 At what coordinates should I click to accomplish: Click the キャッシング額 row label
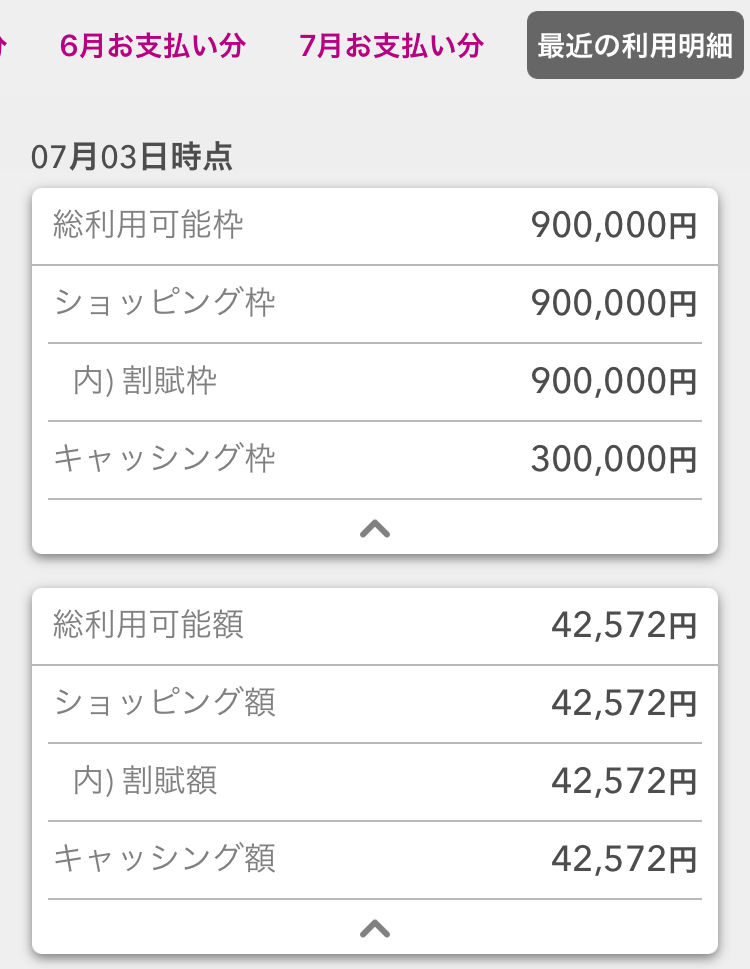[x=165, y=859]
